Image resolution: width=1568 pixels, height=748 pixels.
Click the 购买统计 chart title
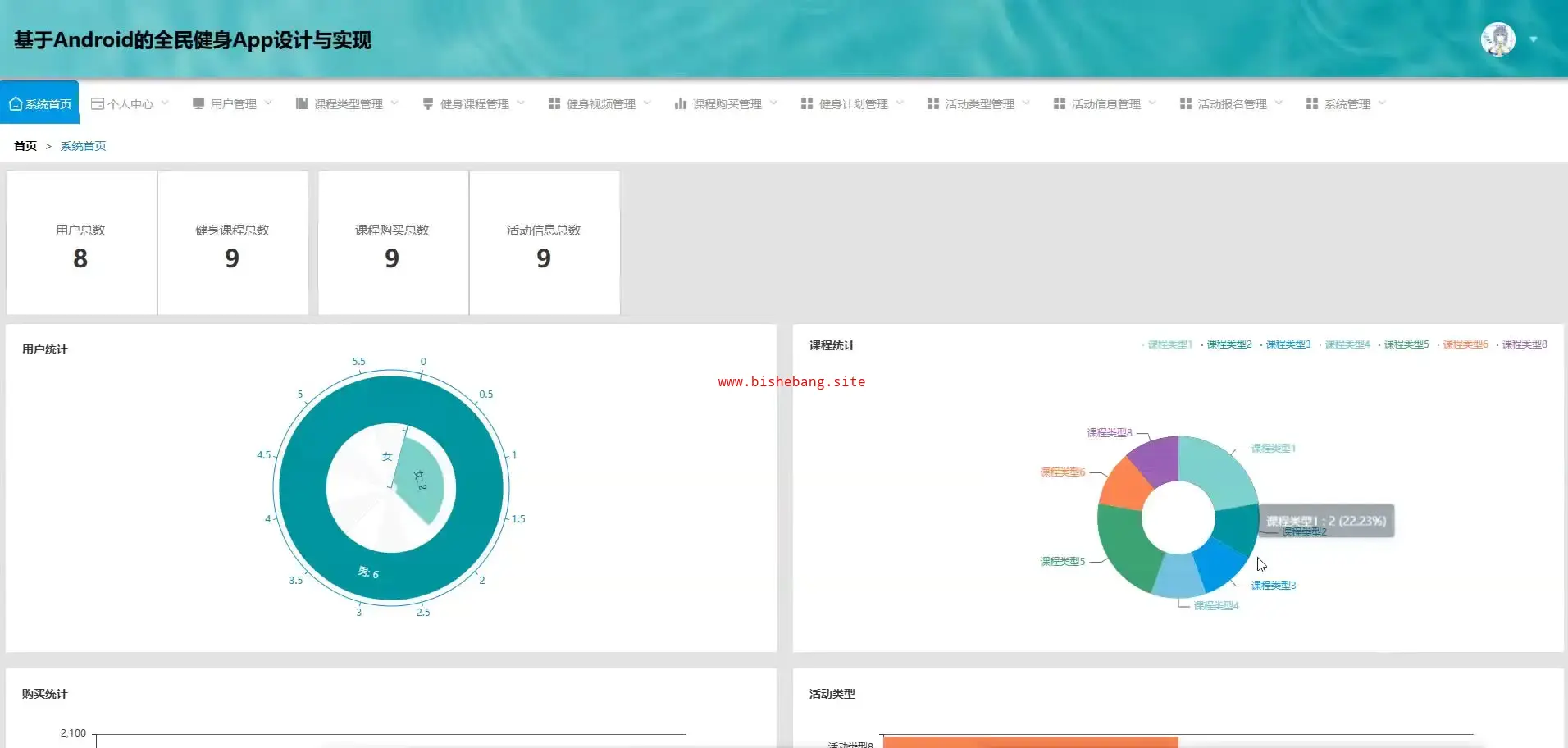(x=45, y=694)
